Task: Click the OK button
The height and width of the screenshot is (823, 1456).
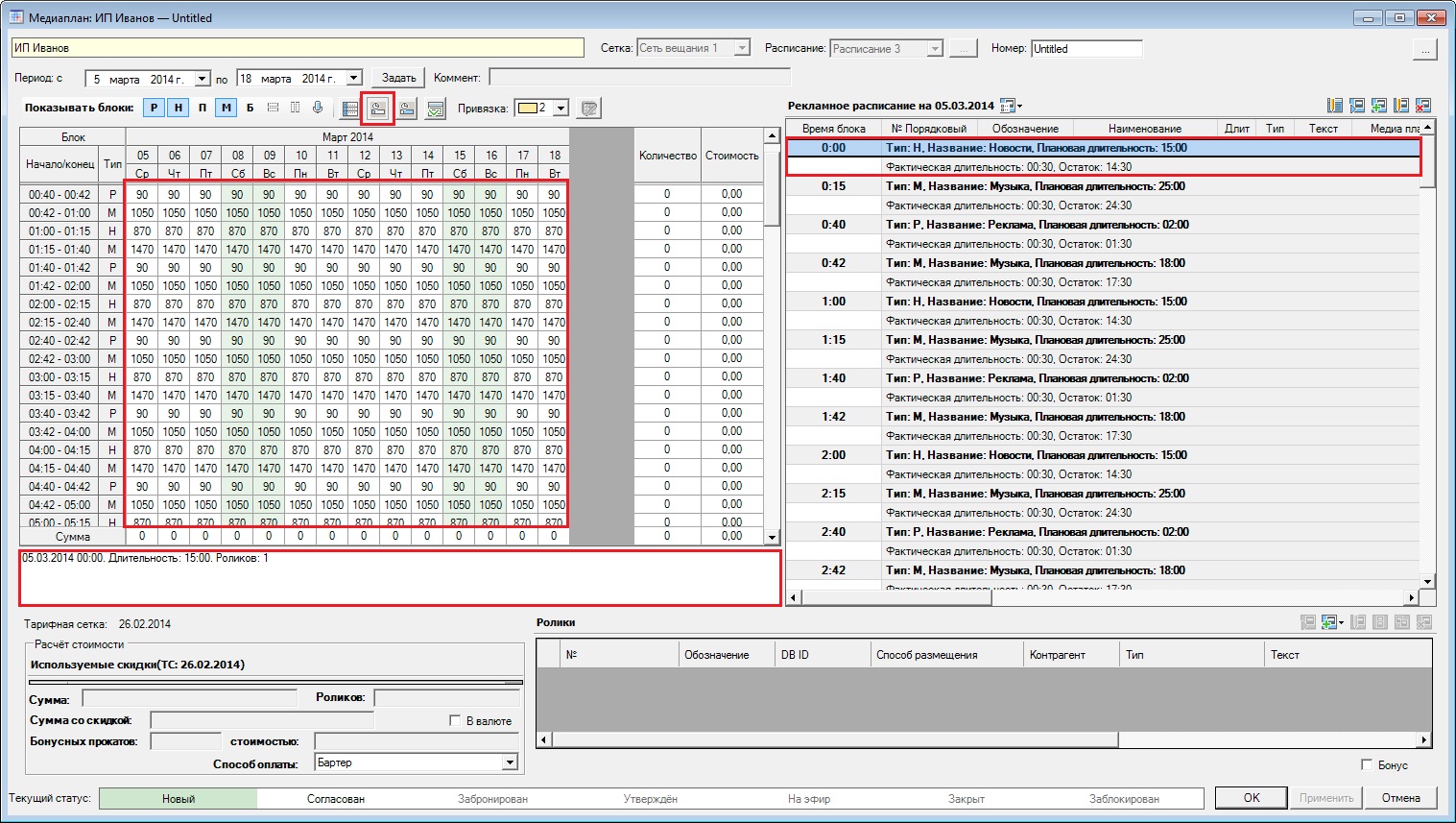Action: click(1252, 798)
